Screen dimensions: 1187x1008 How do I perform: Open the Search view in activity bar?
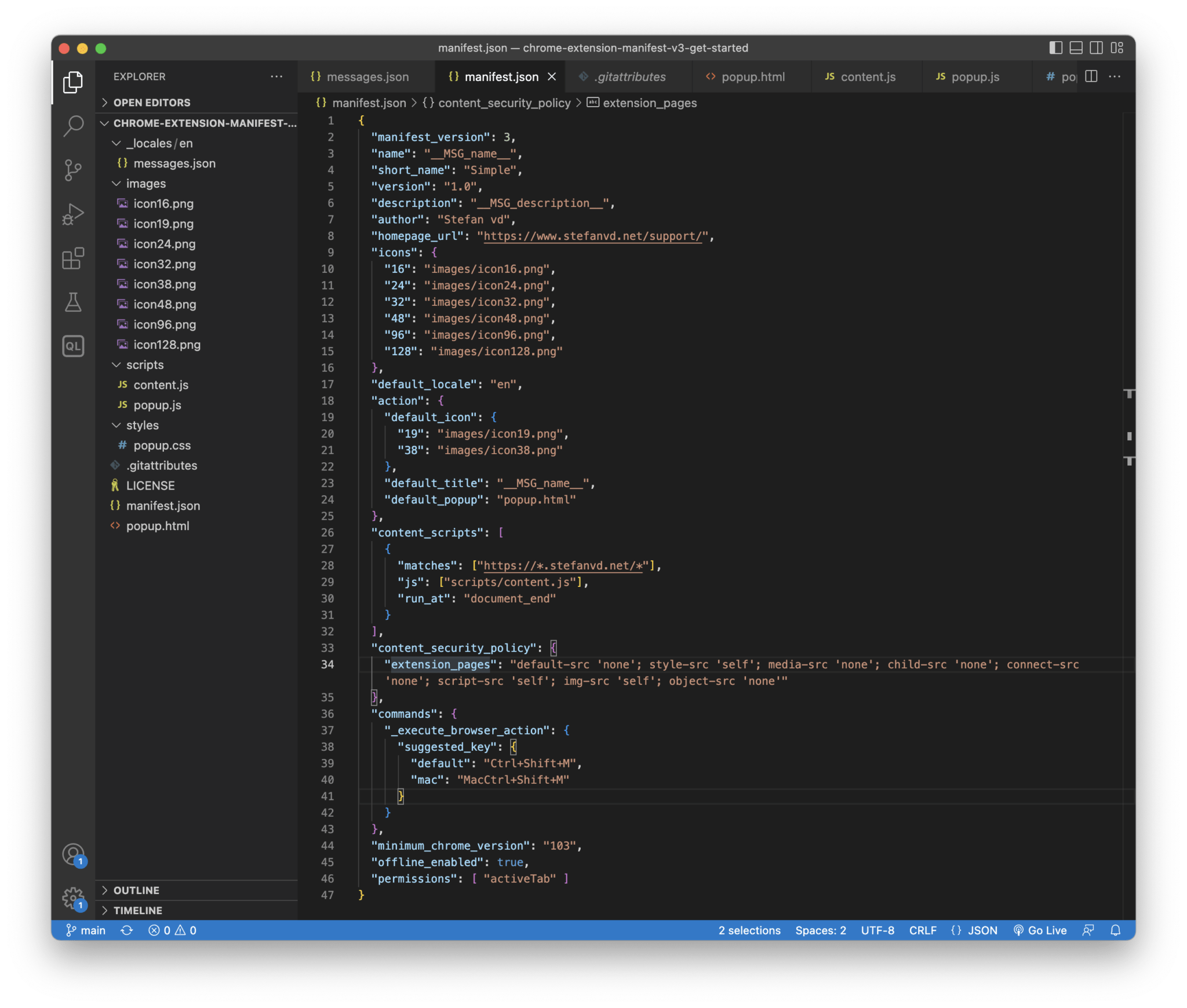coord(73,126)
